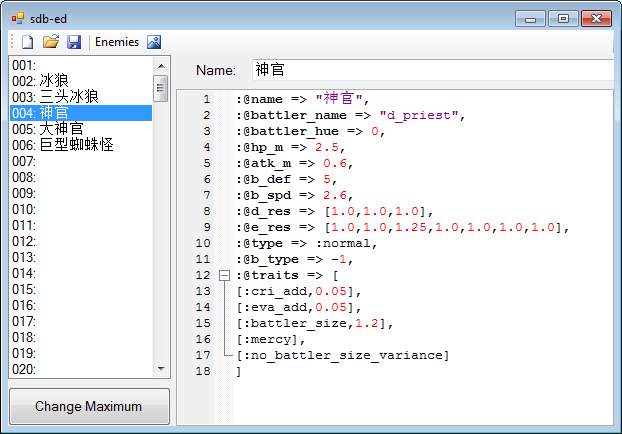Viewport: 622px width, 434px height.
Task: Select list entry 019:
Action: click(81, 353)
